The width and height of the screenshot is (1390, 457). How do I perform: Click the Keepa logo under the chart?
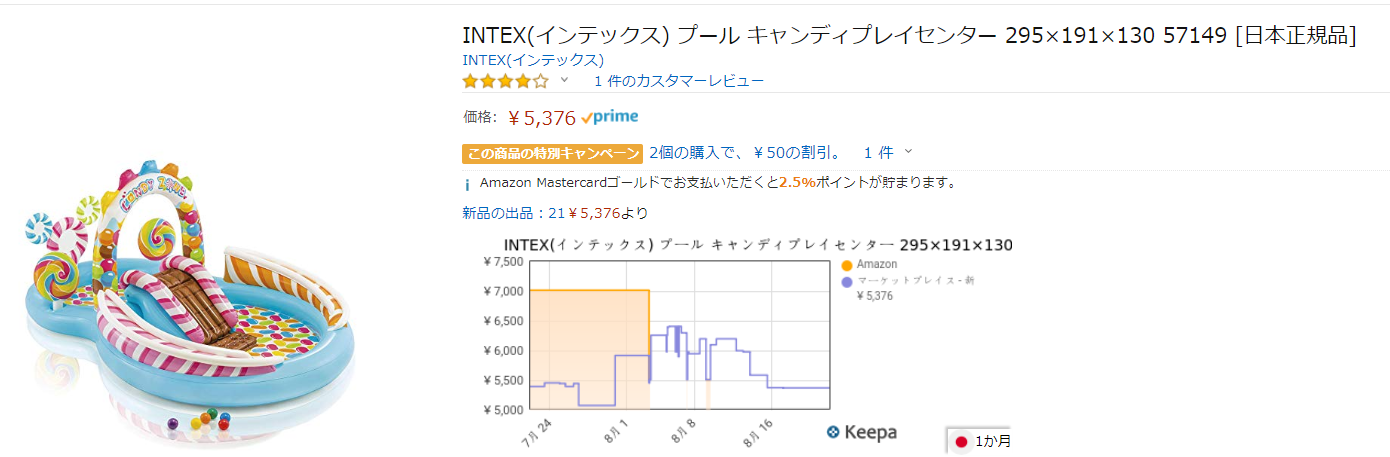click(x=861, y=432)
